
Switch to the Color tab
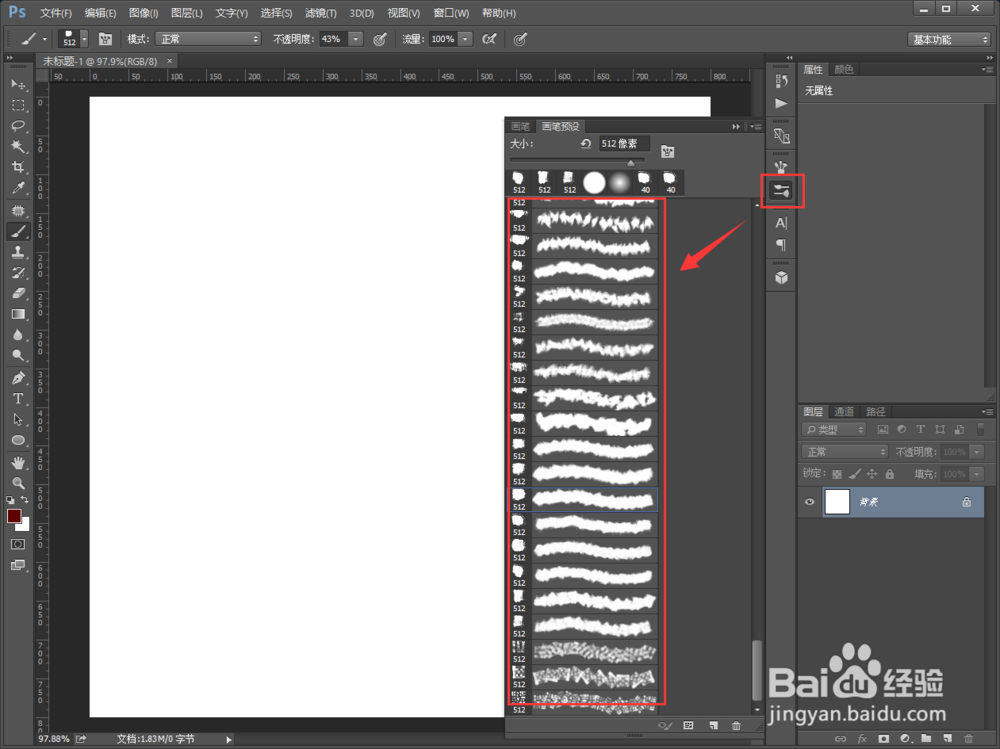pyautogui.click(x=844, y=70)
